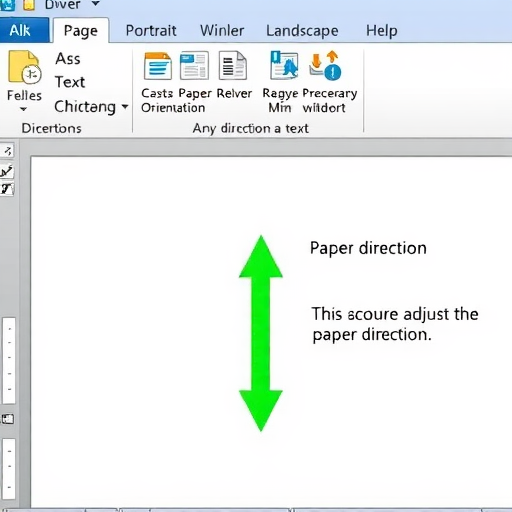The width and height of the screenshot is (512, 512).
Task: Click the small box icon on left ruler
Action: pos(8,419)
